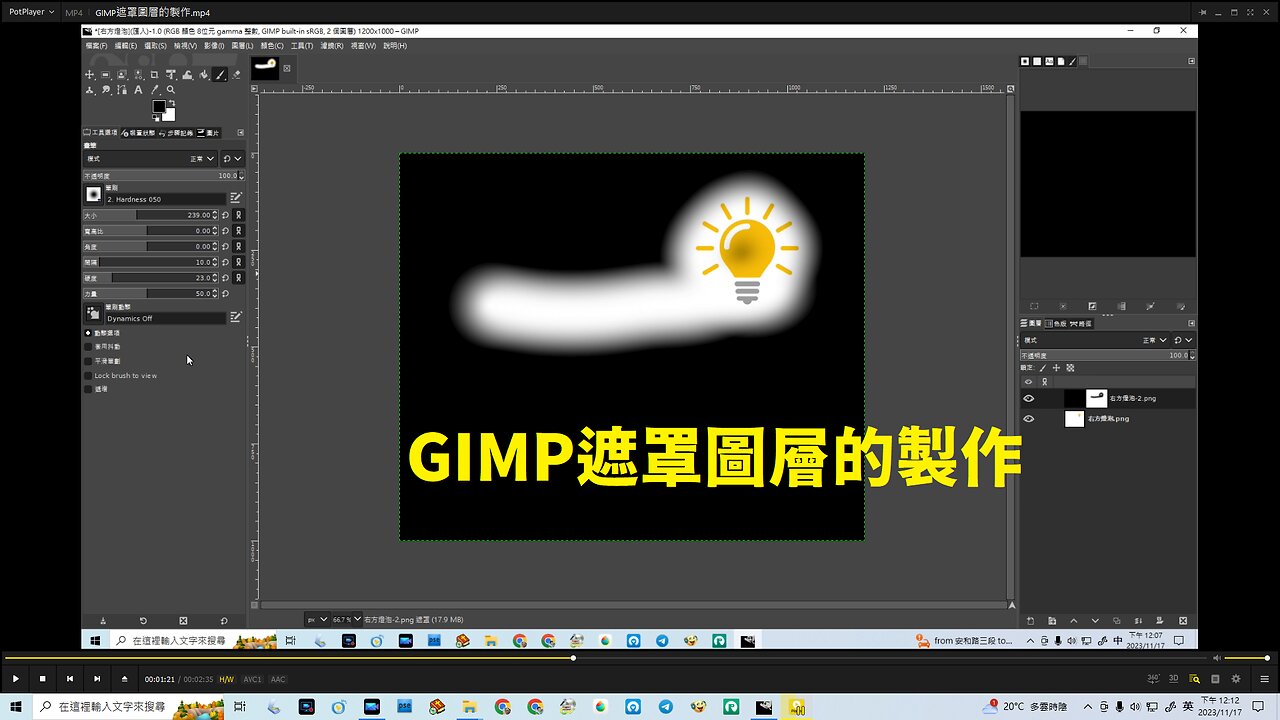Save tool preset icon at tool options bottom
1280x720 pixels.
point(102,620)
